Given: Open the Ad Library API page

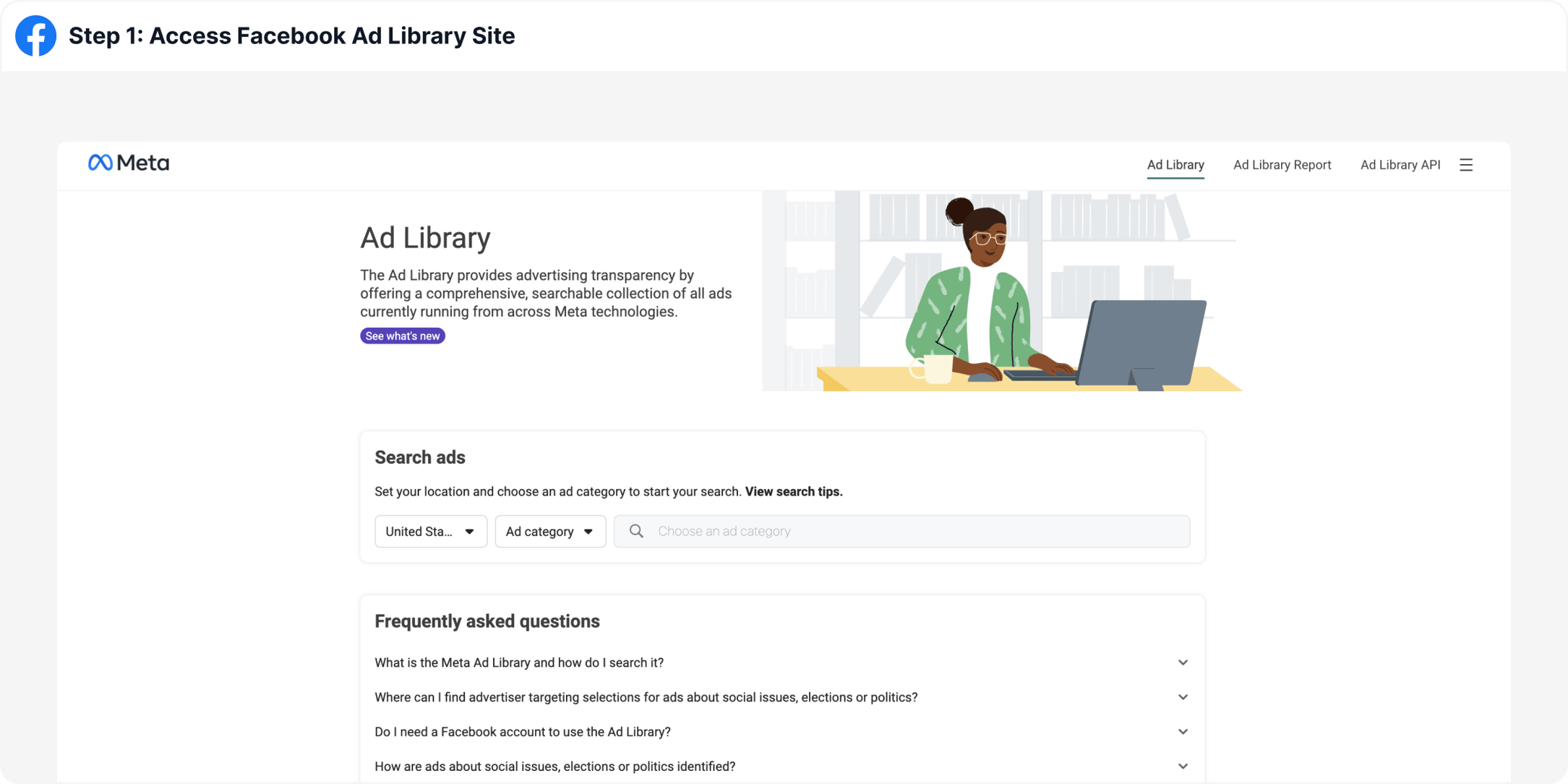Looking at the screenshot, I should [x=1400, y=164].
